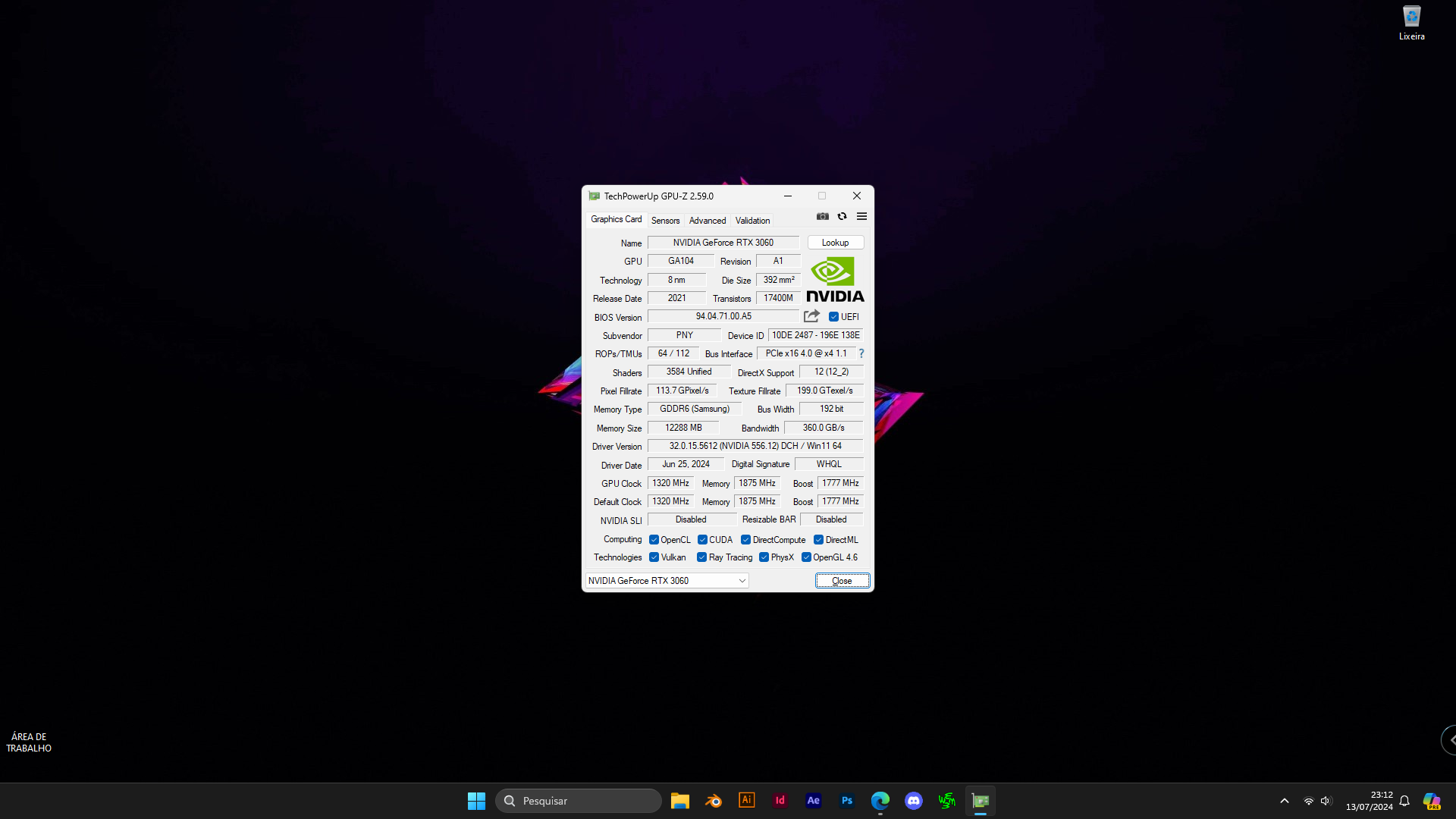Click the Shaders value 3584 Unified
Image resolution: width=1456 pixels, height=819 pixels.
pos(689,372)
